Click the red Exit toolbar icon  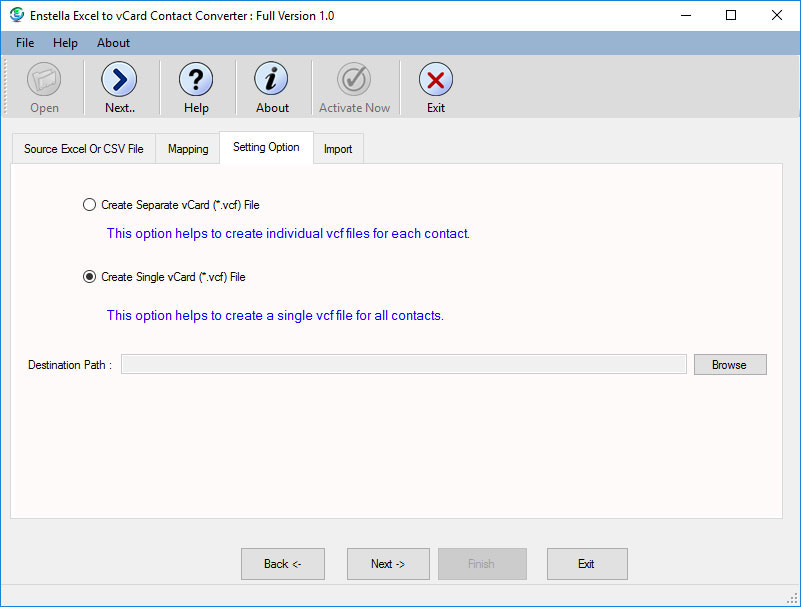435,80
